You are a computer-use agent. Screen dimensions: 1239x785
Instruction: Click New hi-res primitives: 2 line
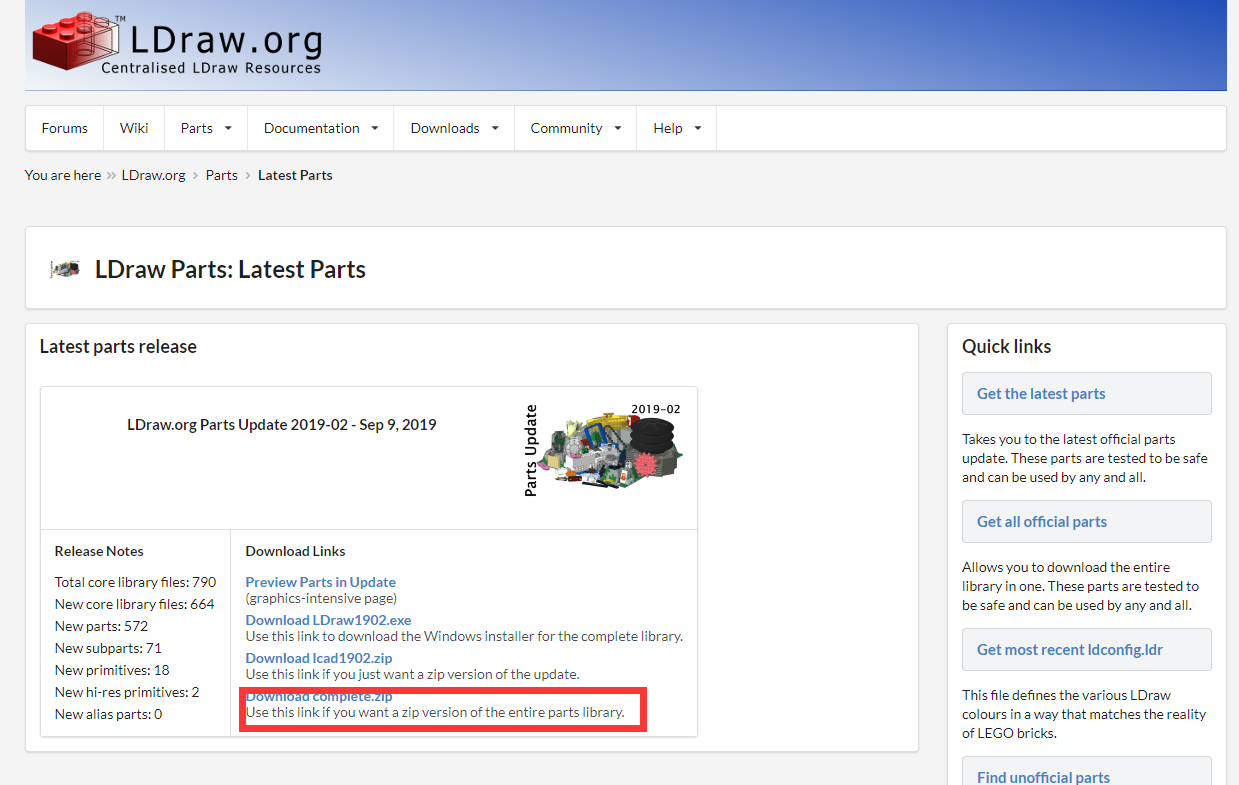click(x=127, y=692)
